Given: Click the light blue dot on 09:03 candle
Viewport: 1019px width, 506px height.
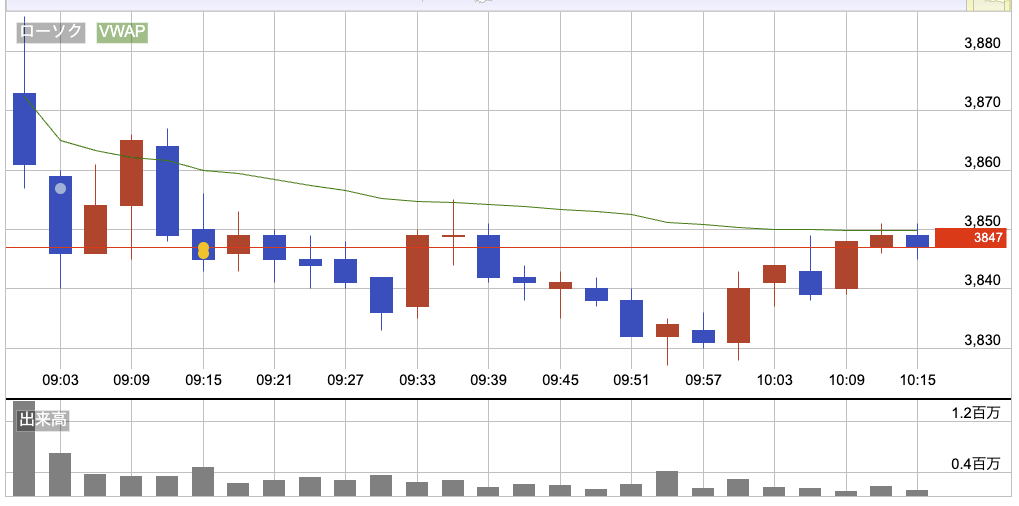Looking at the screenshot, I should (x=60, y=188).
